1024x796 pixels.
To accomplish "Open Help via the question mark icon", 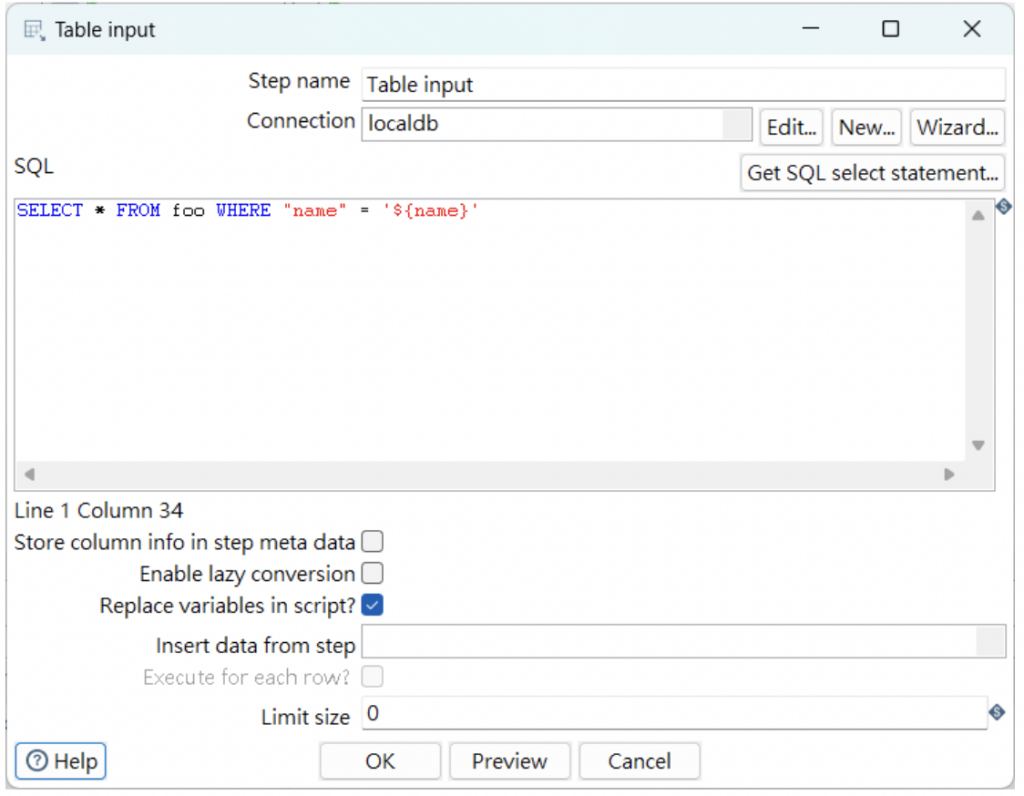I will (x=35, y=761).
